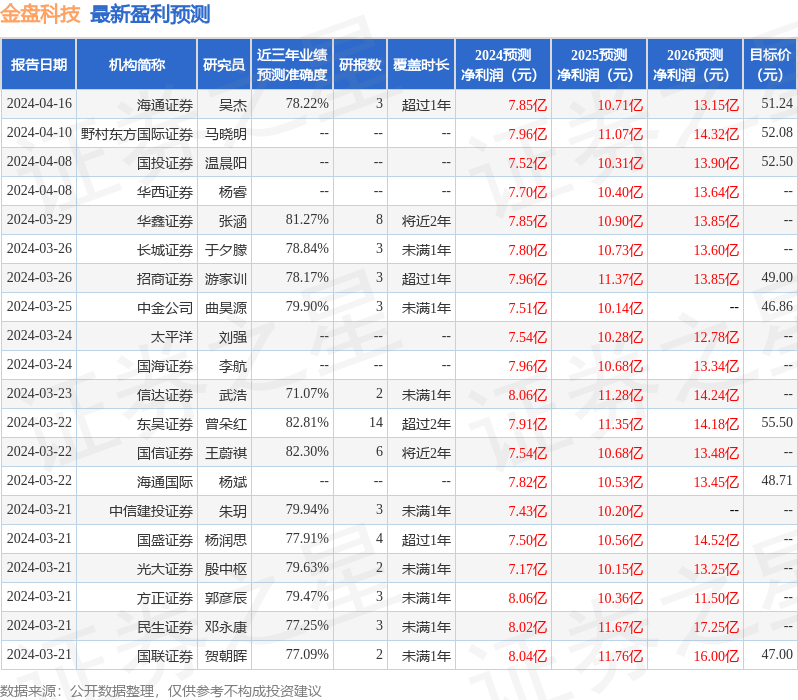Click 东吴证券's coverage 超过2年
The width and height of the screenshot is (798, 700).
click(x=426, y=424)
